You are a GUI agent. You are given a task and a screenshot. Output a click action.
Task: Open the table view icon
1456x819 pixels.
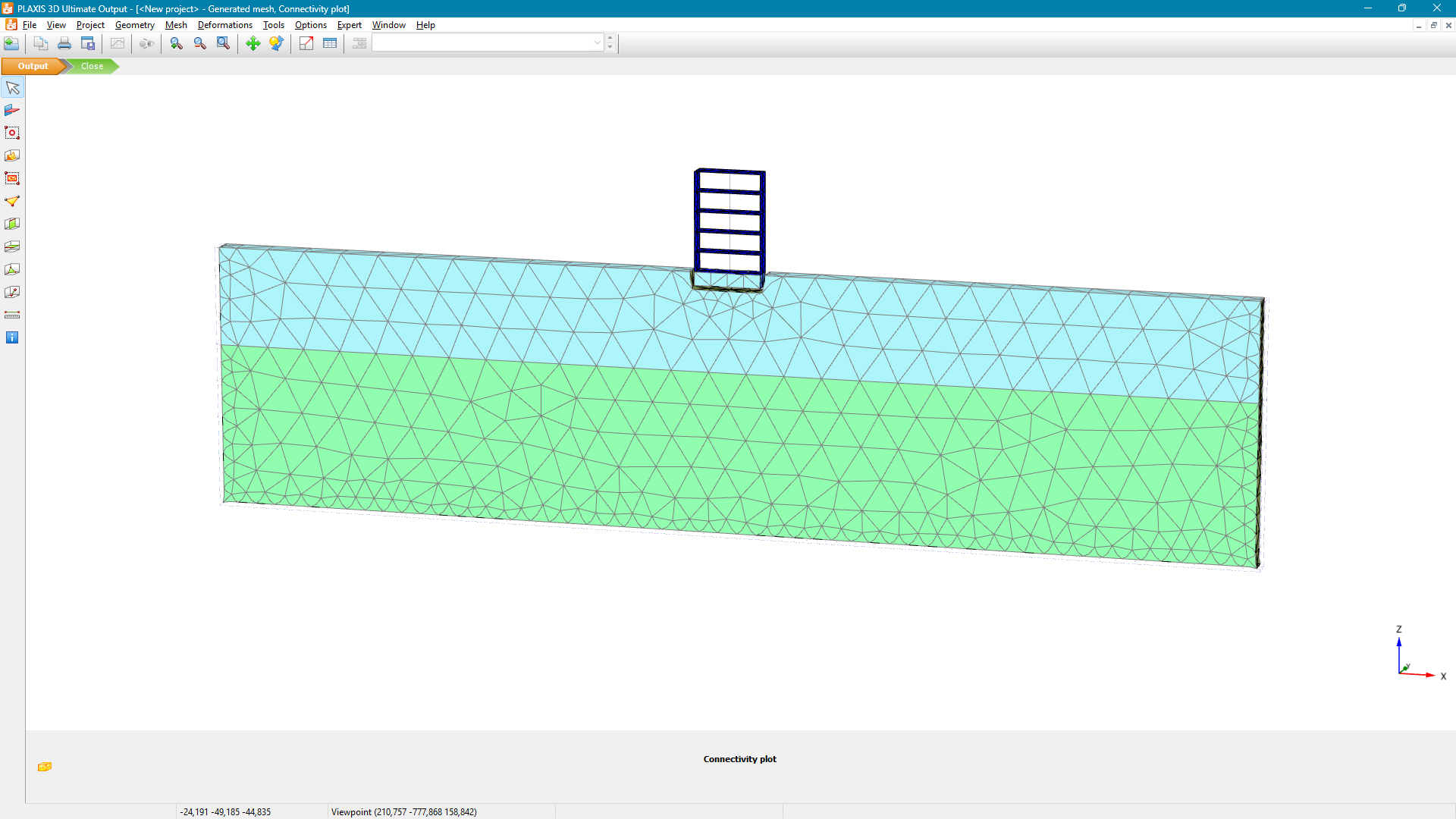coord(330,43)
